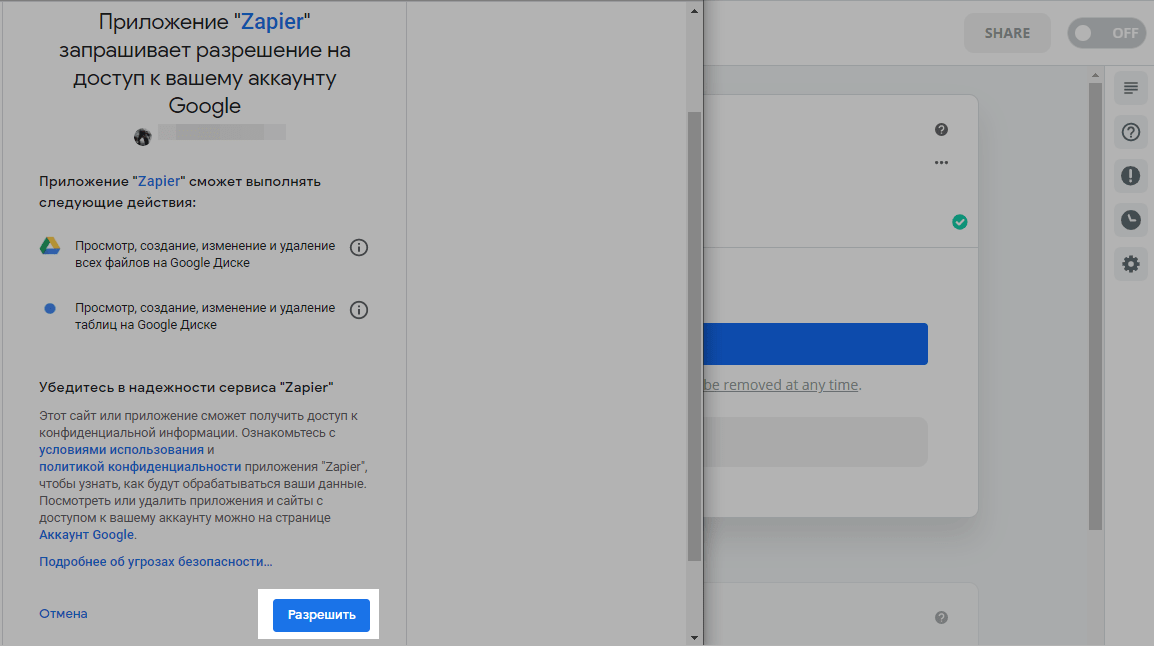
Task: Click the SHARE button
Action: pyautogui.click(x=1007, y=33)
